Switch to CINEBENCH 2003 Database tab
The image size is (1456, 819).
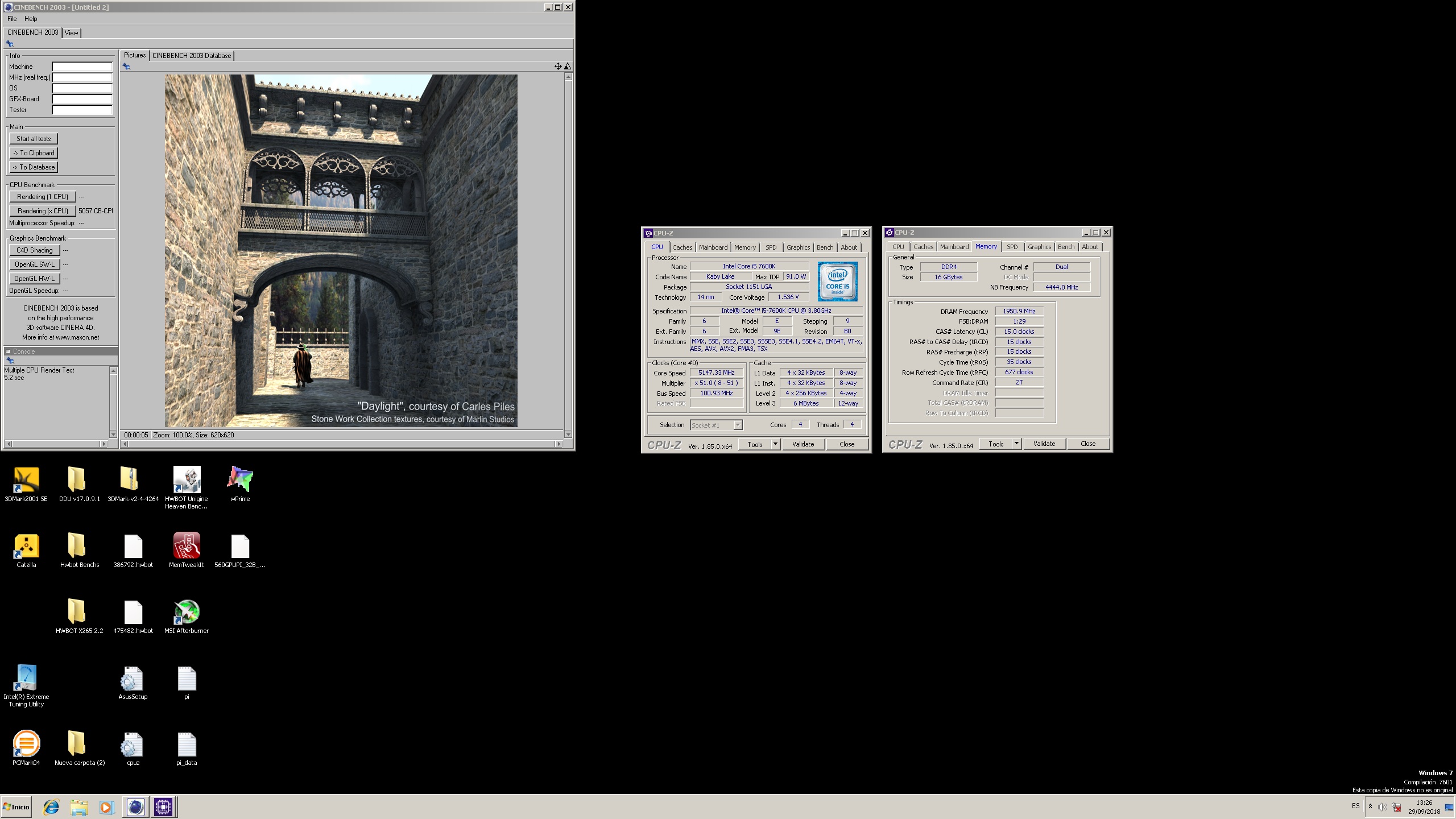tap(192, 56)
